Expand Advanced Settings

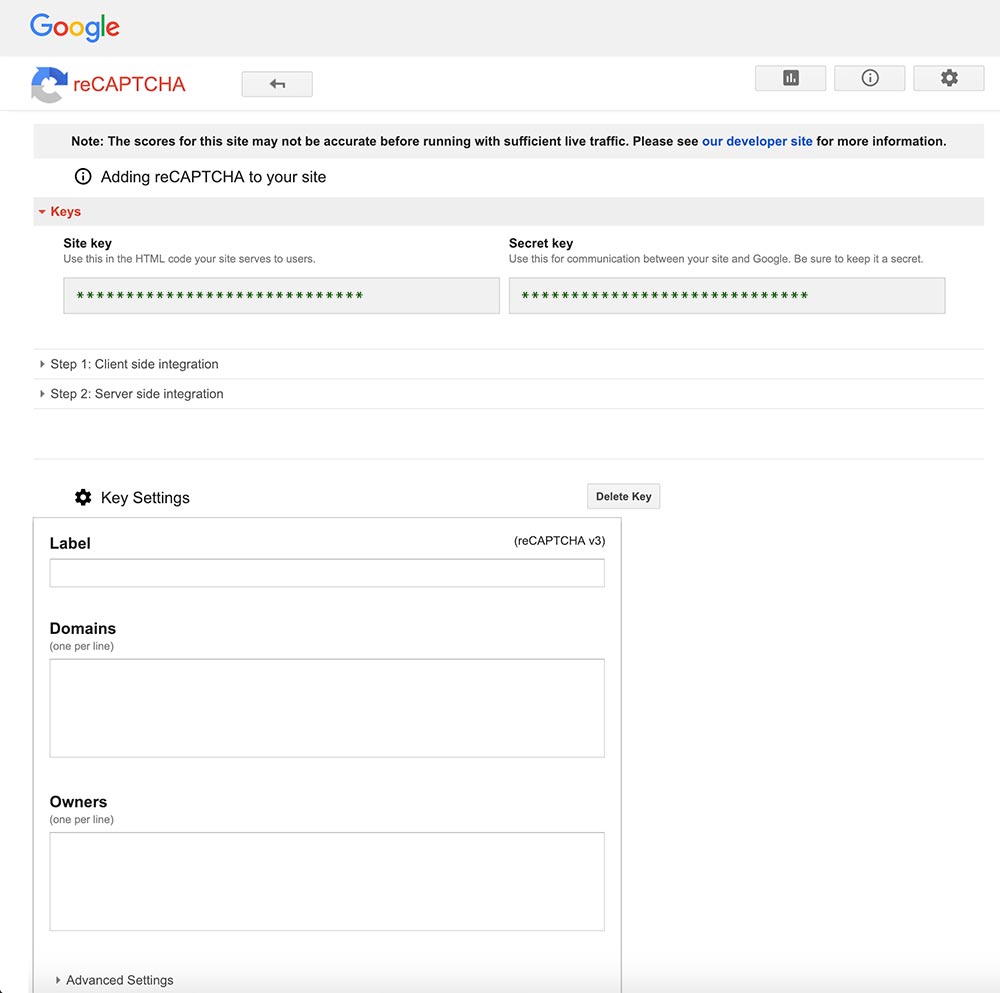point(114,980)
